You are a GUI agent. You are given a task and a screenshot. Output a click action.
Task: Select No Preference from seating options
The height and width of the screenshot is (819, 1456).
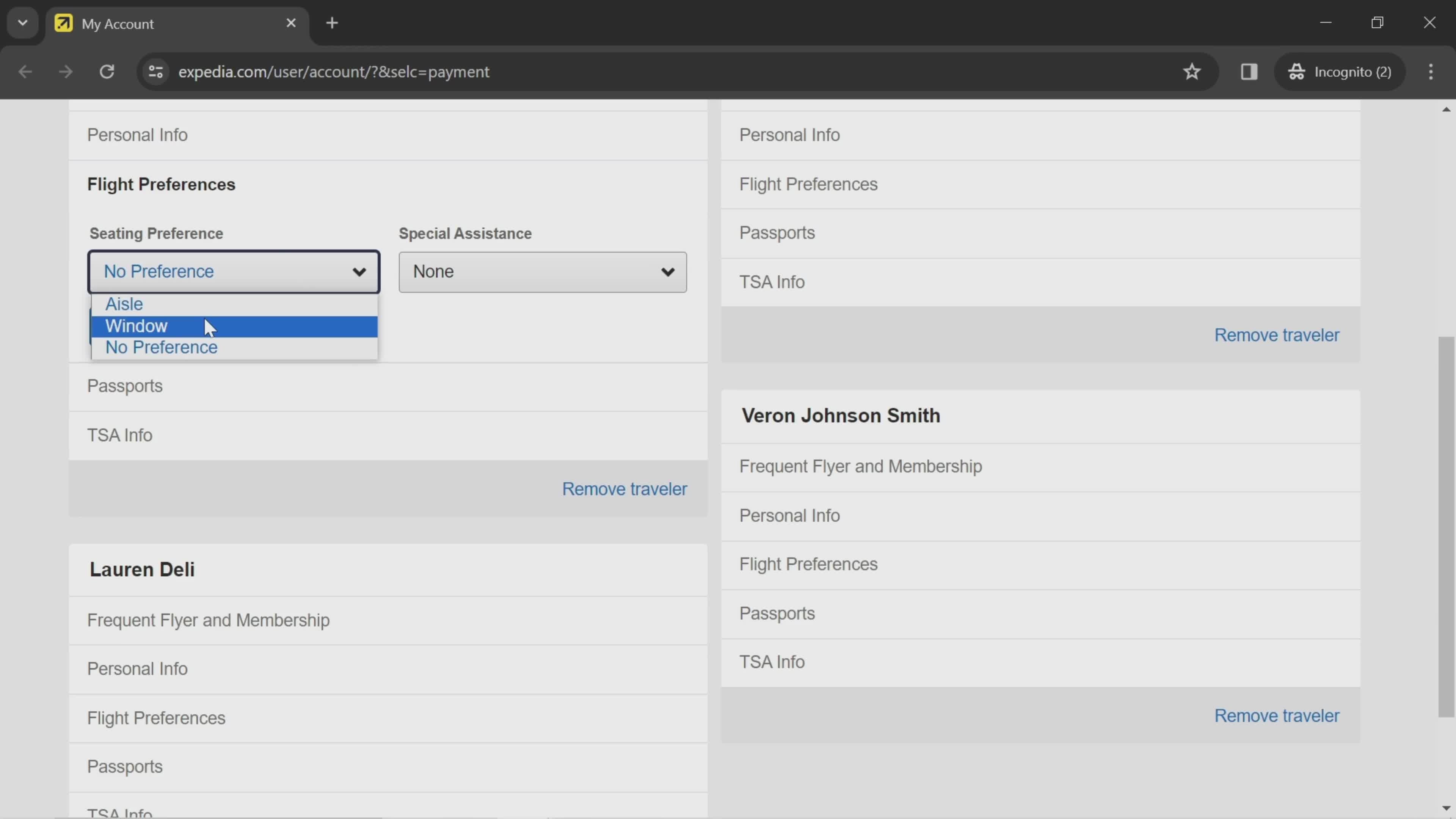tap(161, 346)
